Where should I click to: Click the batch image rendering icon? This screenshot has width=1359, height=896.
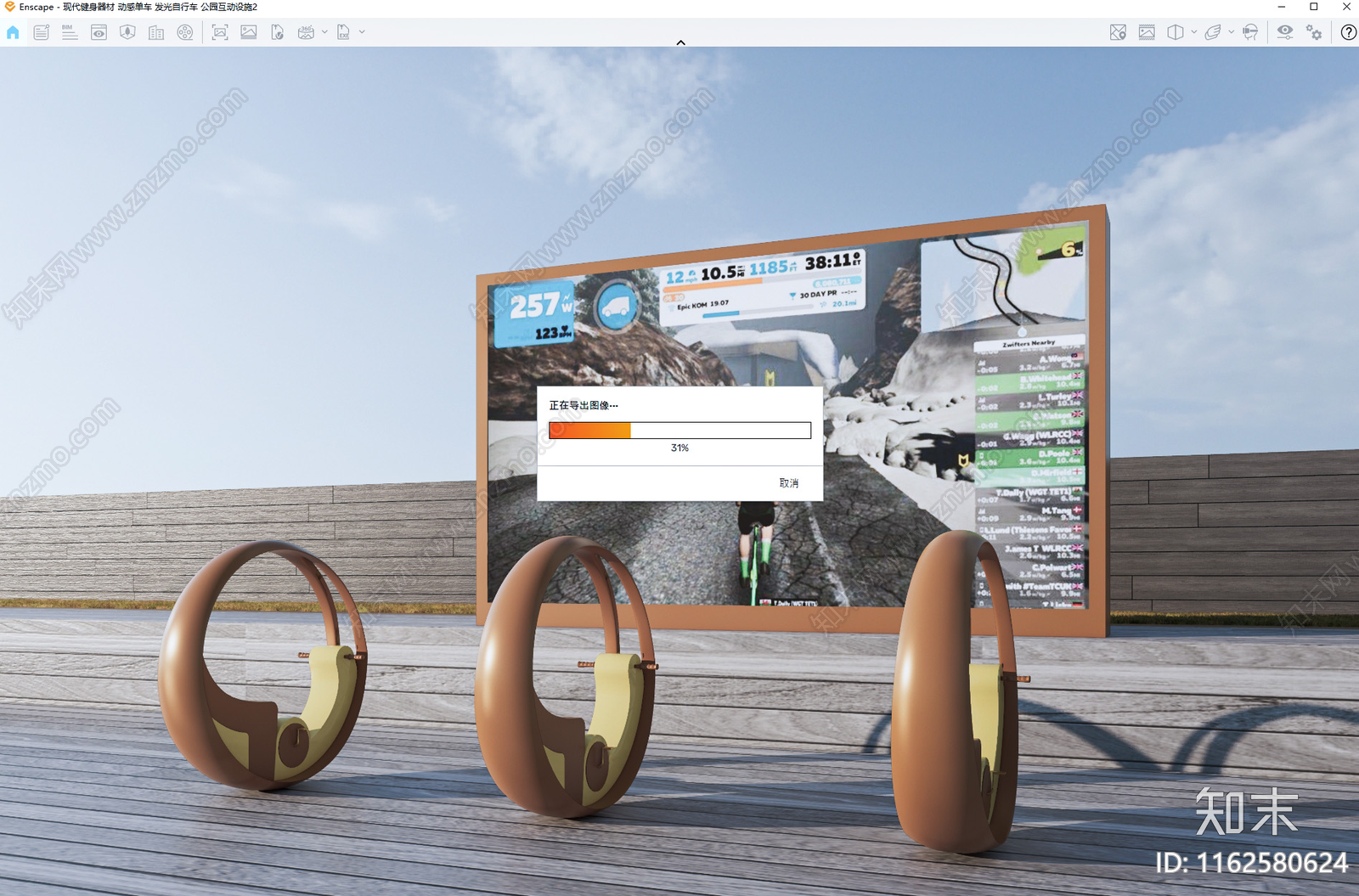coord(249,32)
